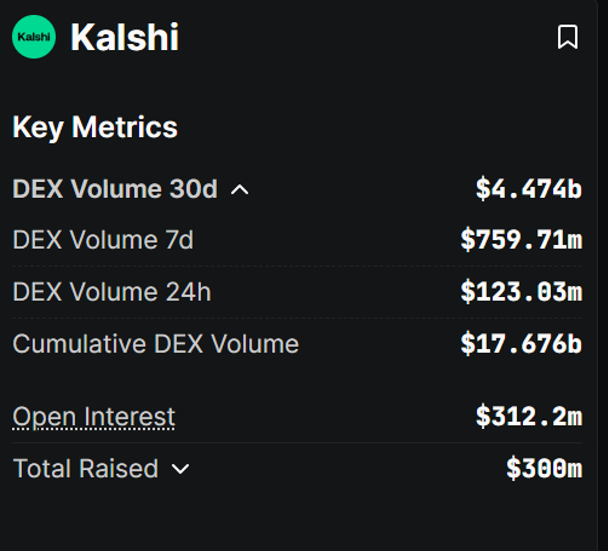Click the $312.2m open interest value

(528, 417)
